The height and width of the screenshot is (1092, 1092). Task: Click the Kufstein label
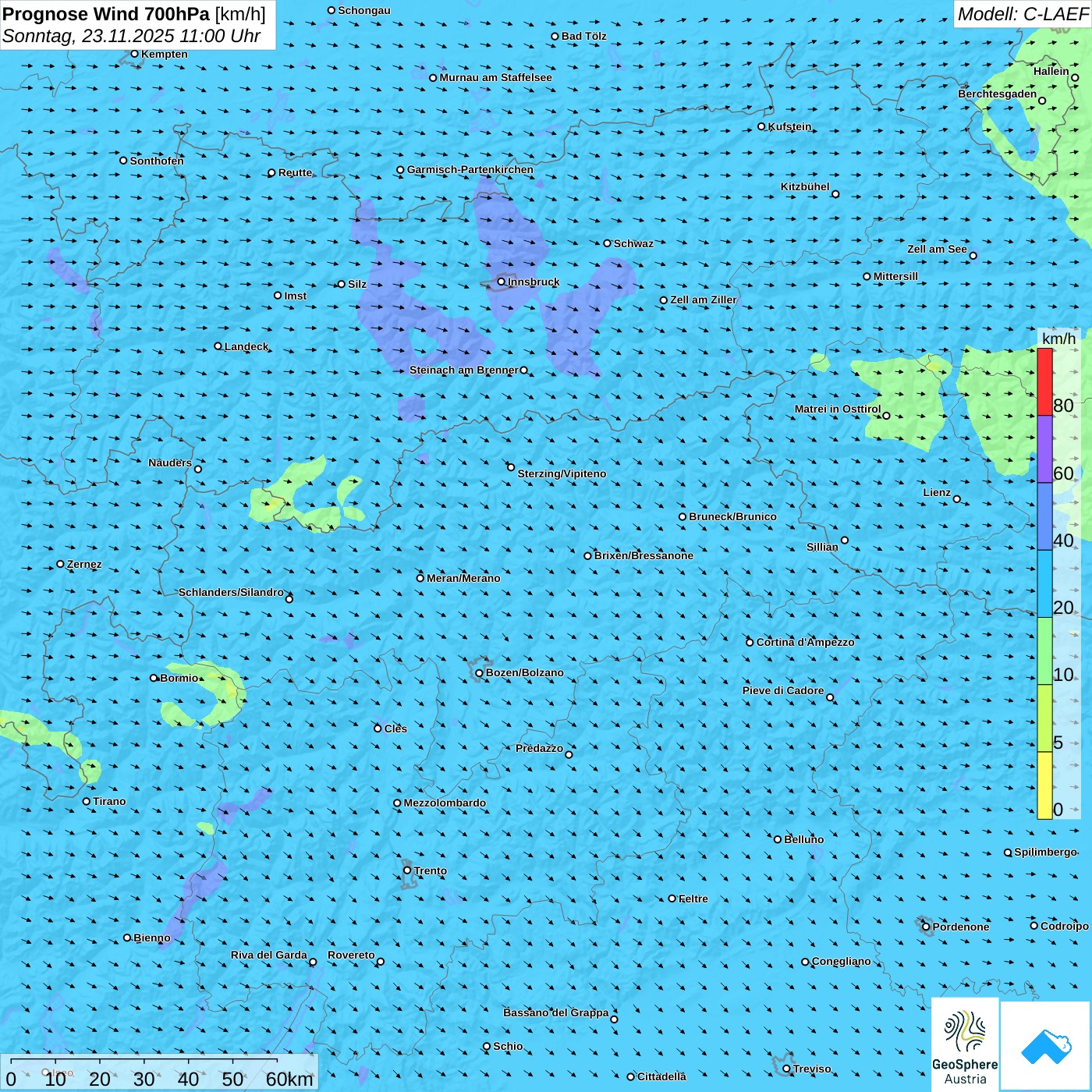point(789,126)
